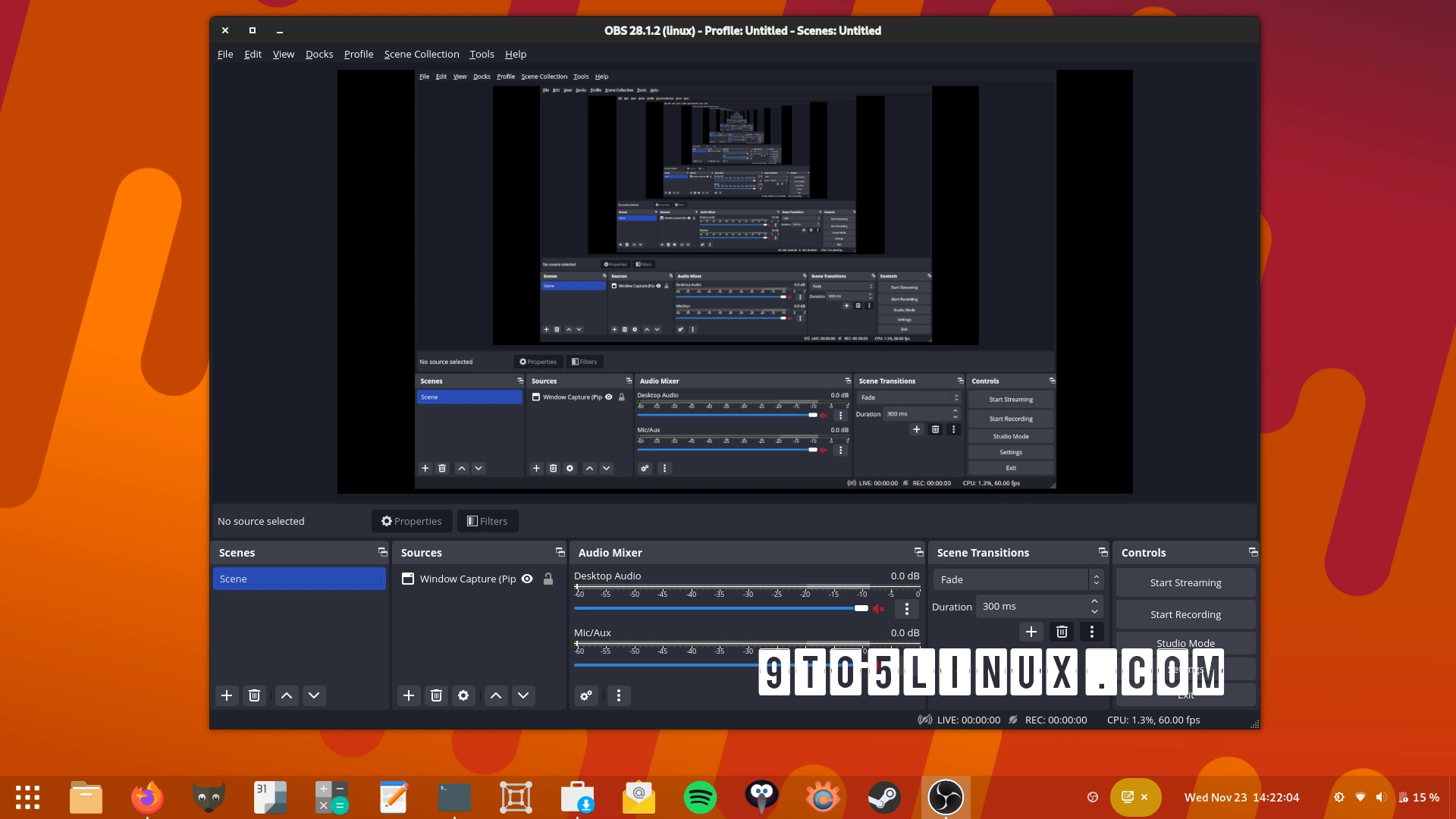Add a new scene with the plus icon
Screen dimensions: 1456x819
[x=227, y=695]
